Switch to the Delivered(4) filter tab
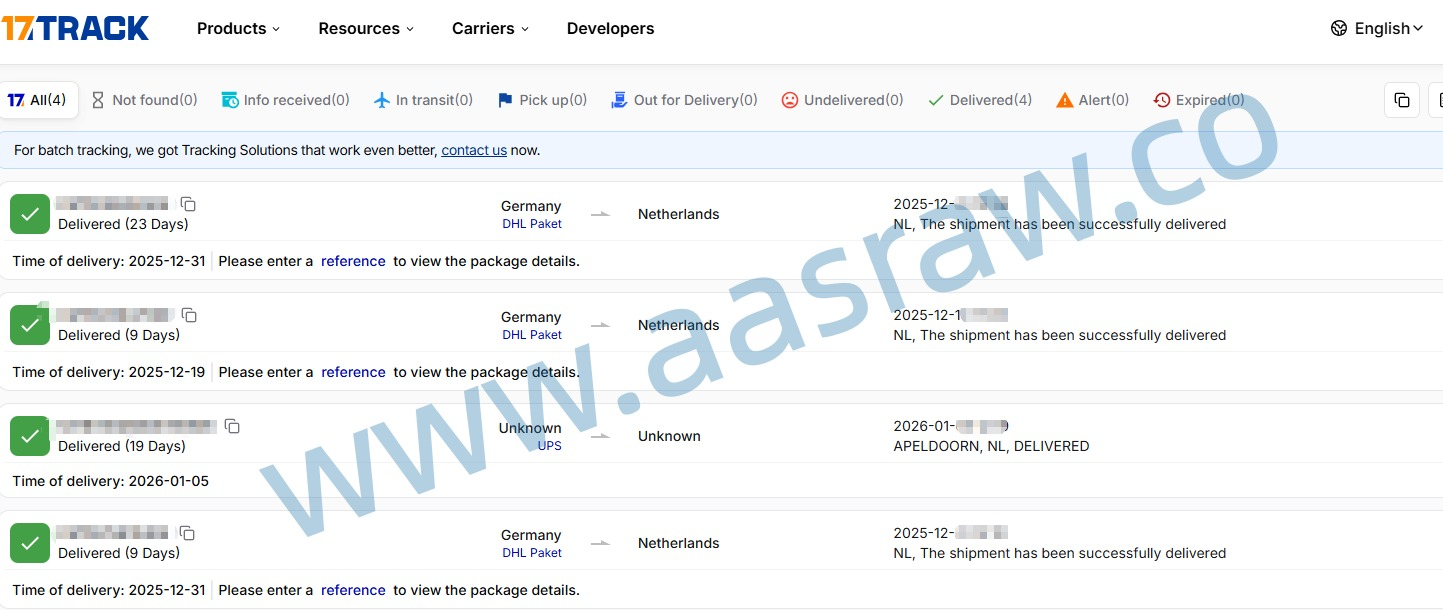Viewport: 1443px width, 610px height. (980, 100)
